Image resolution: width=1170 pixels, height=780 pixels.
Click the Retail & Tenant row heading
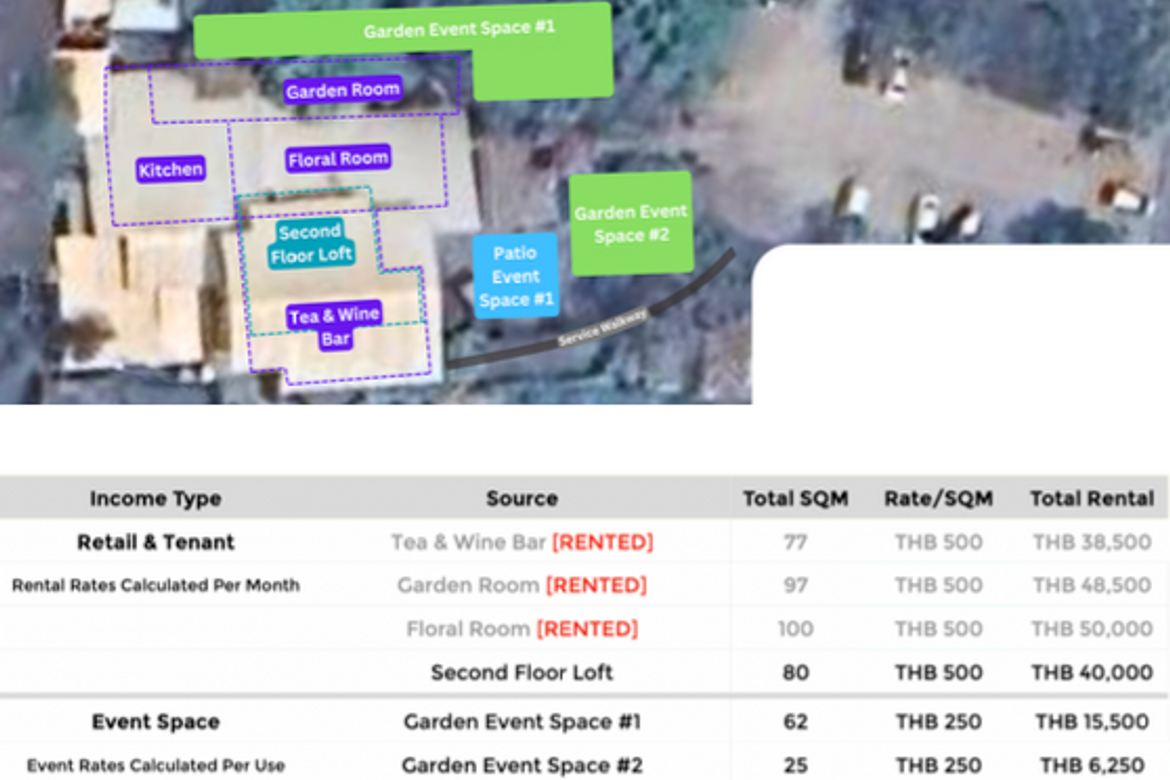[x=155, y=542]
